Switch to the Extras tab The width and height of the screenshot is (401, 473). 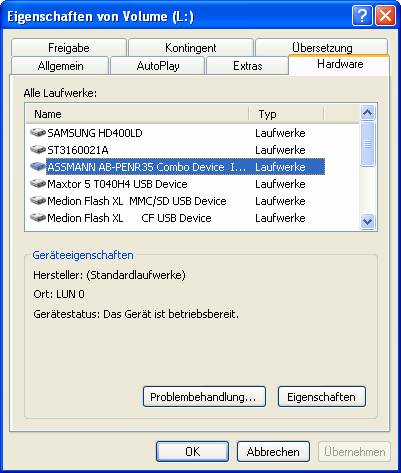247,65
